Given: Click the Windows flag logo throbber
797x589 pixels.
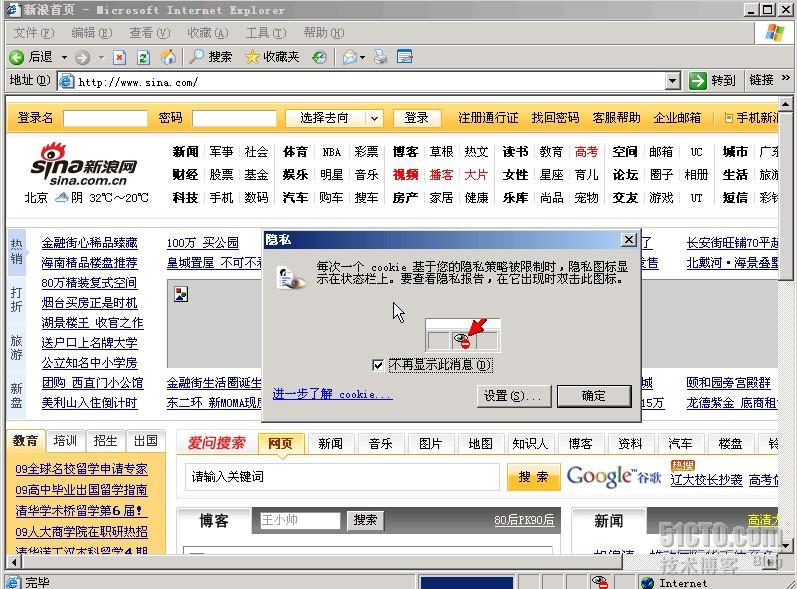Looking at the screenshot, I should tap(775, 33).
